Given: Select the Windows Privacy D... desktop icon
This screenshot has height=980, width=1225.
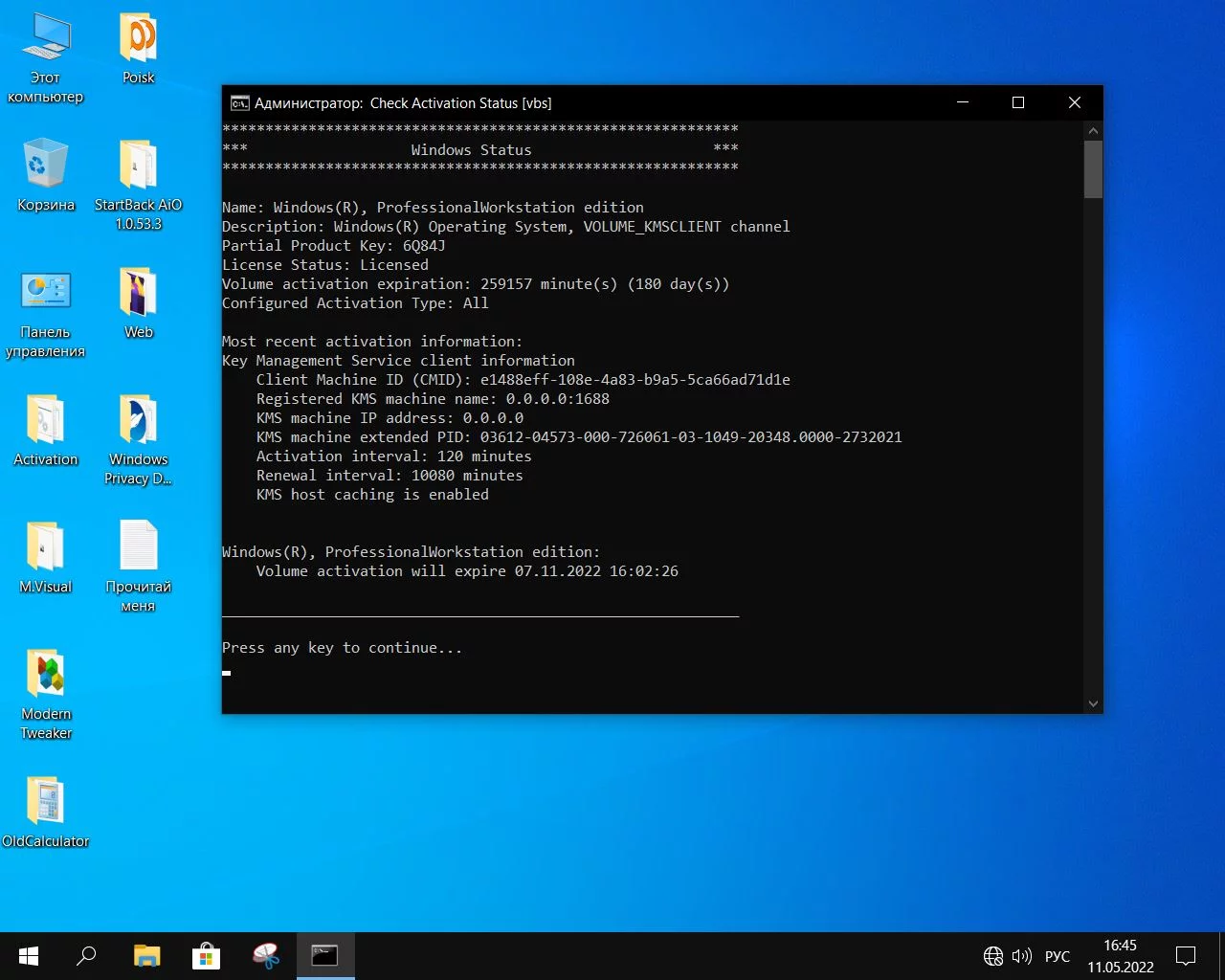Looking at the screenshot, I should (138, 421).
